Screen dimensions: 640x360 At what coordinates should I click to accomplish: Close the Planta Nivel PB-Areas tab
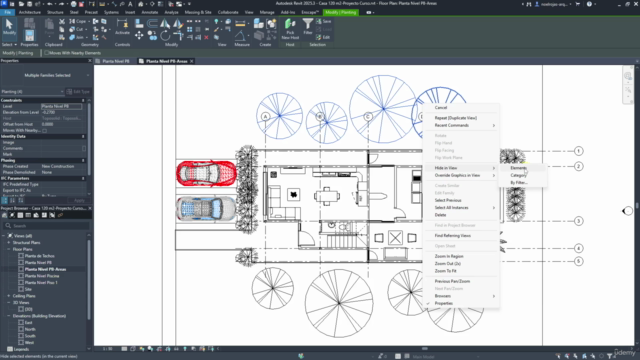point(191,61)
